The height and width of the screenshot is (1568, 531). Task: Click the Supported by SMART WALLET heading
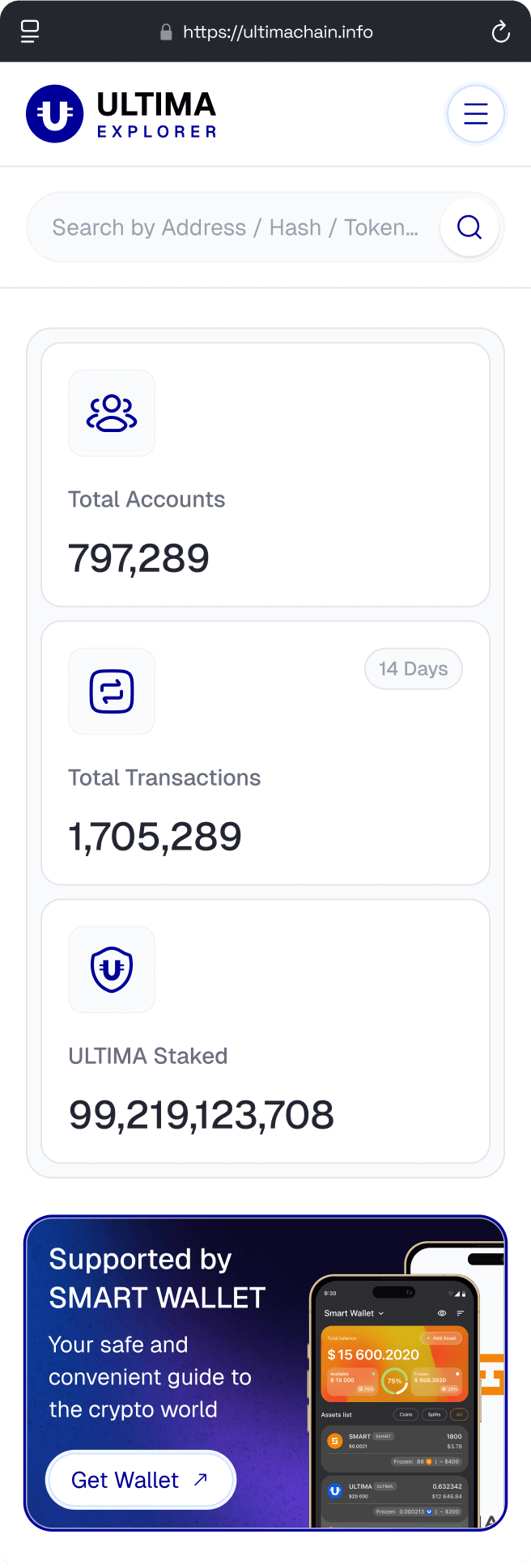157,1278
